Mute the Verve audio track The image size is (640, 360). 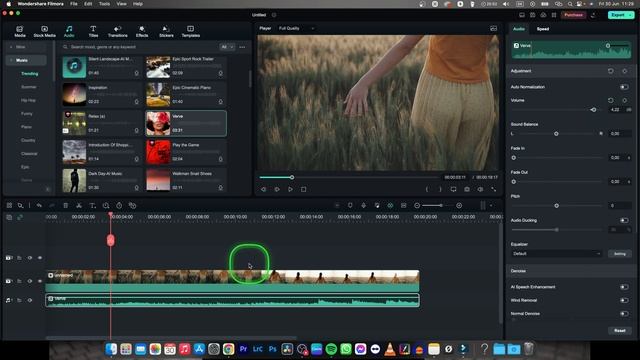click(30, 300)
